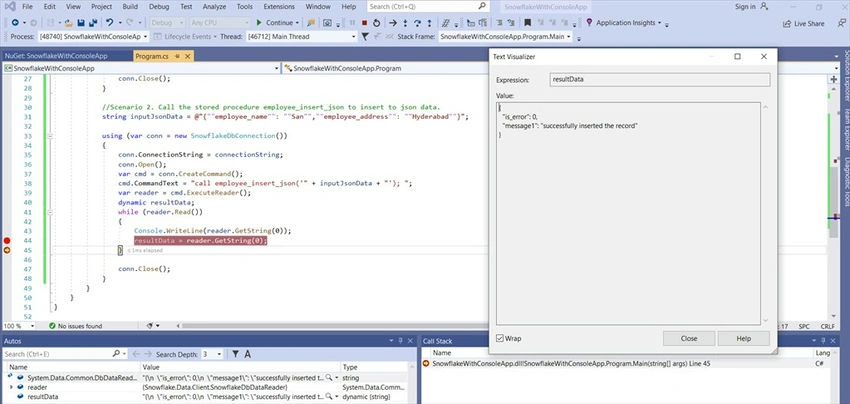Pin the Autos panel with pushpin icon
Image resolution: width=850 pixels, height=404 pixels.
(400, 341)
